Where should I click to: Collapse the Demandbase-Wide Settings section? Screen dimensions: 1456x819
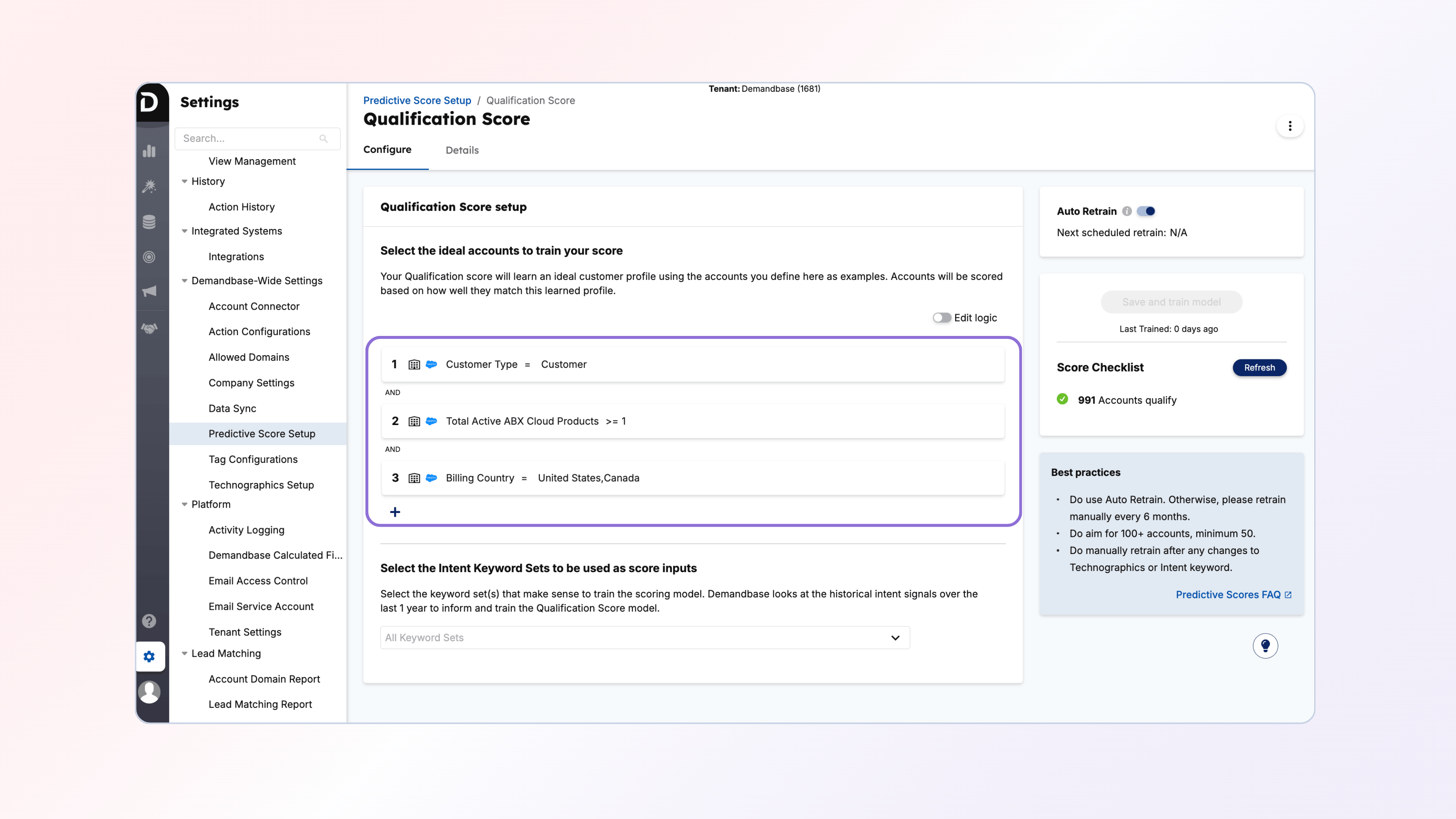point(184,281)
